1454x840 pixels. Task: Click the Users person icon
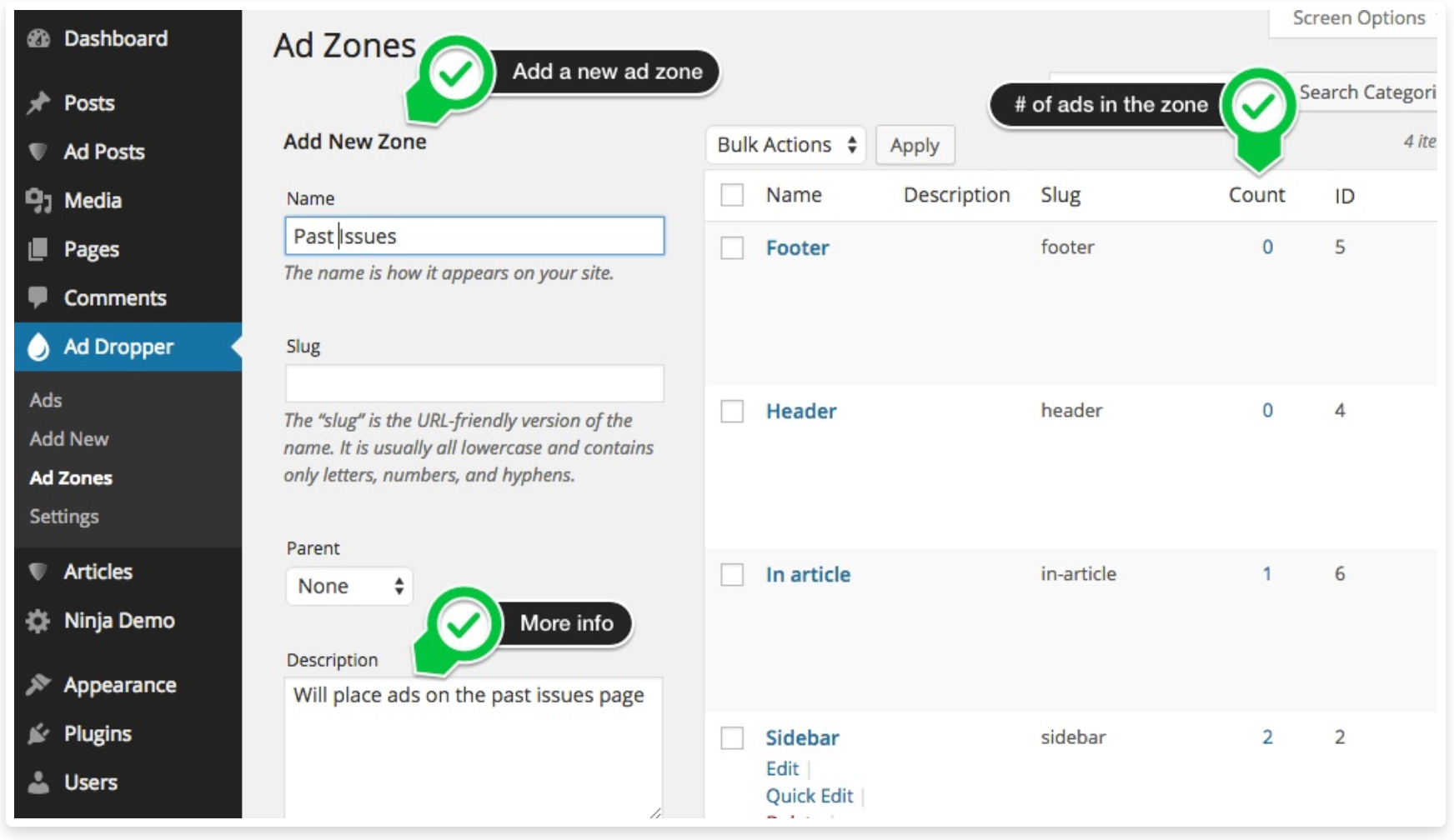(x=38, y=782)
